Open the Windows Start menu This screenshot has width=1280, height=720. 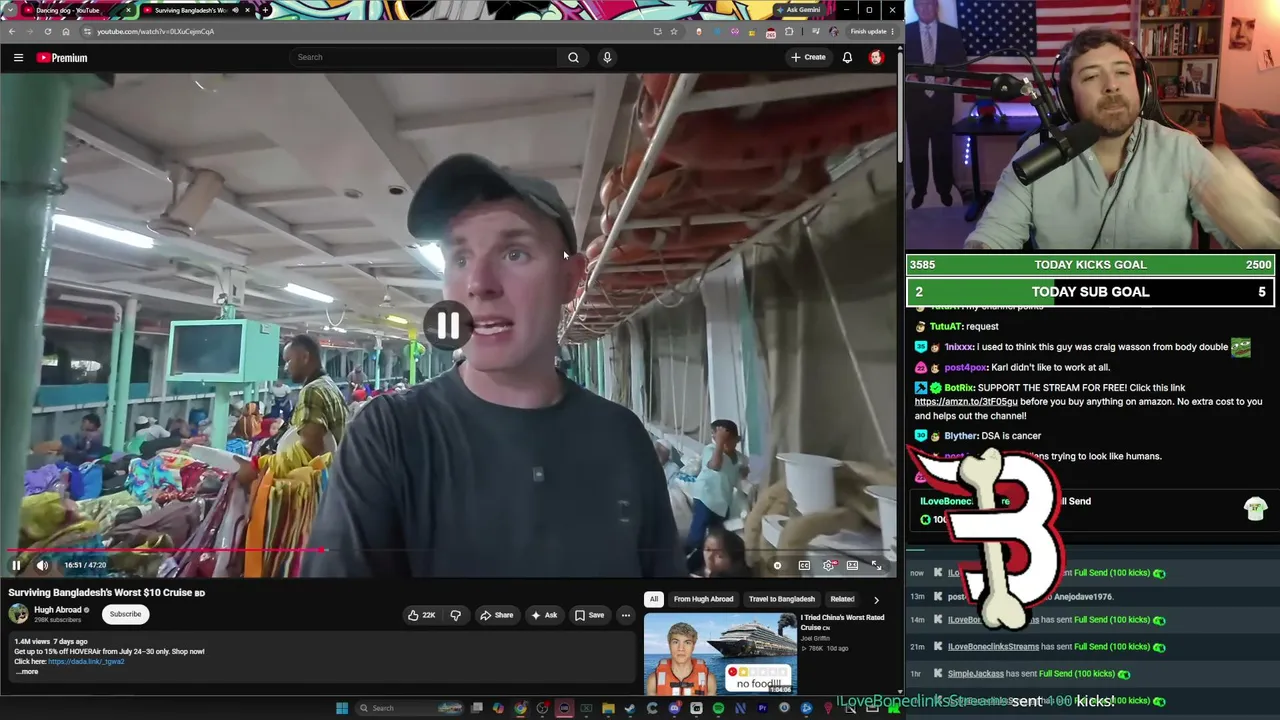(342, 708)
